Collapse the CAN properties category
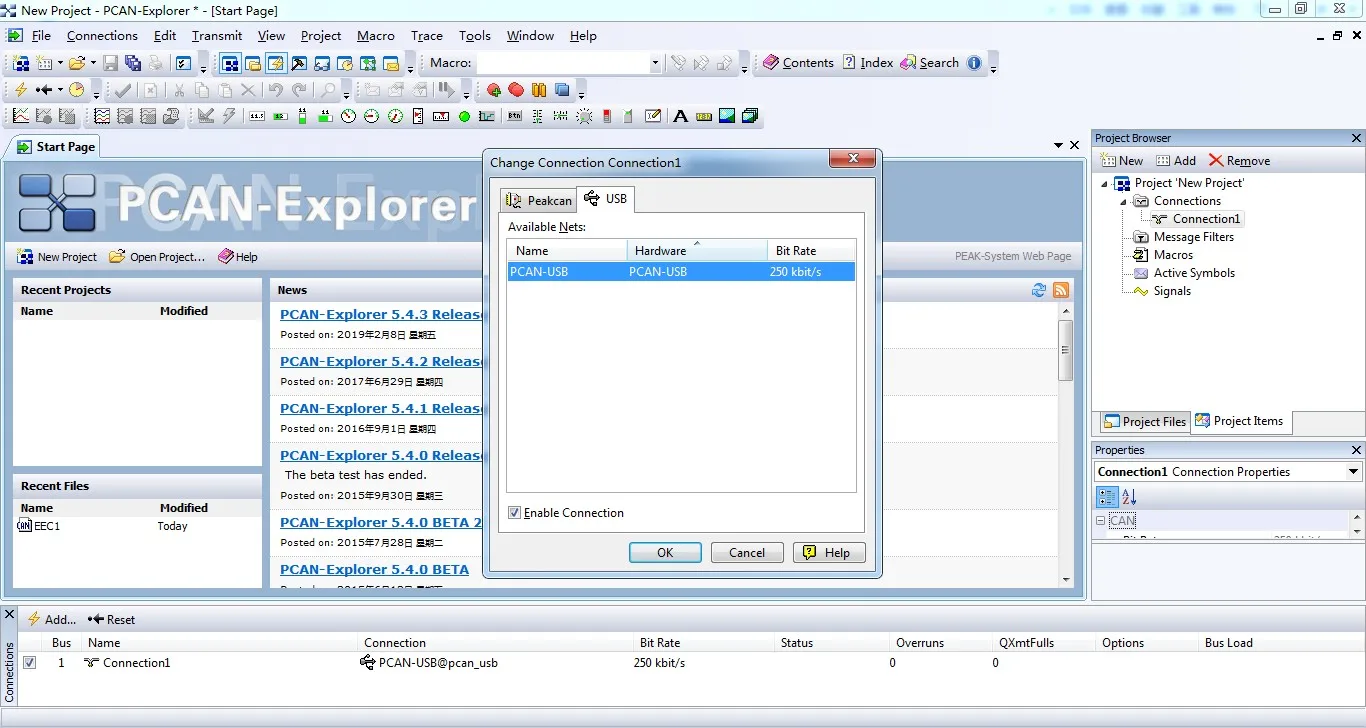1366x728 pixels. tap(1101, 521)
